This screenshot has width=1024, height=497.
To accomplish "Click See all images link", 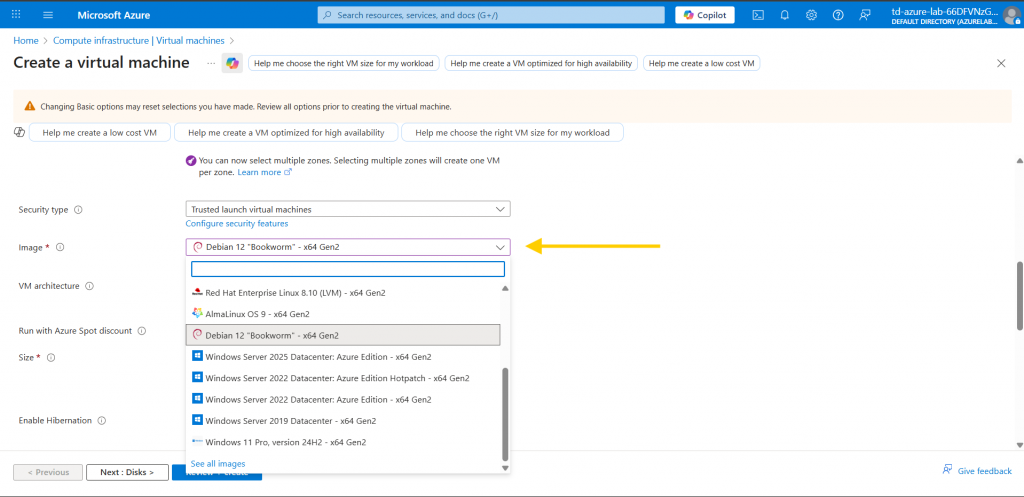I will (218, 464).
